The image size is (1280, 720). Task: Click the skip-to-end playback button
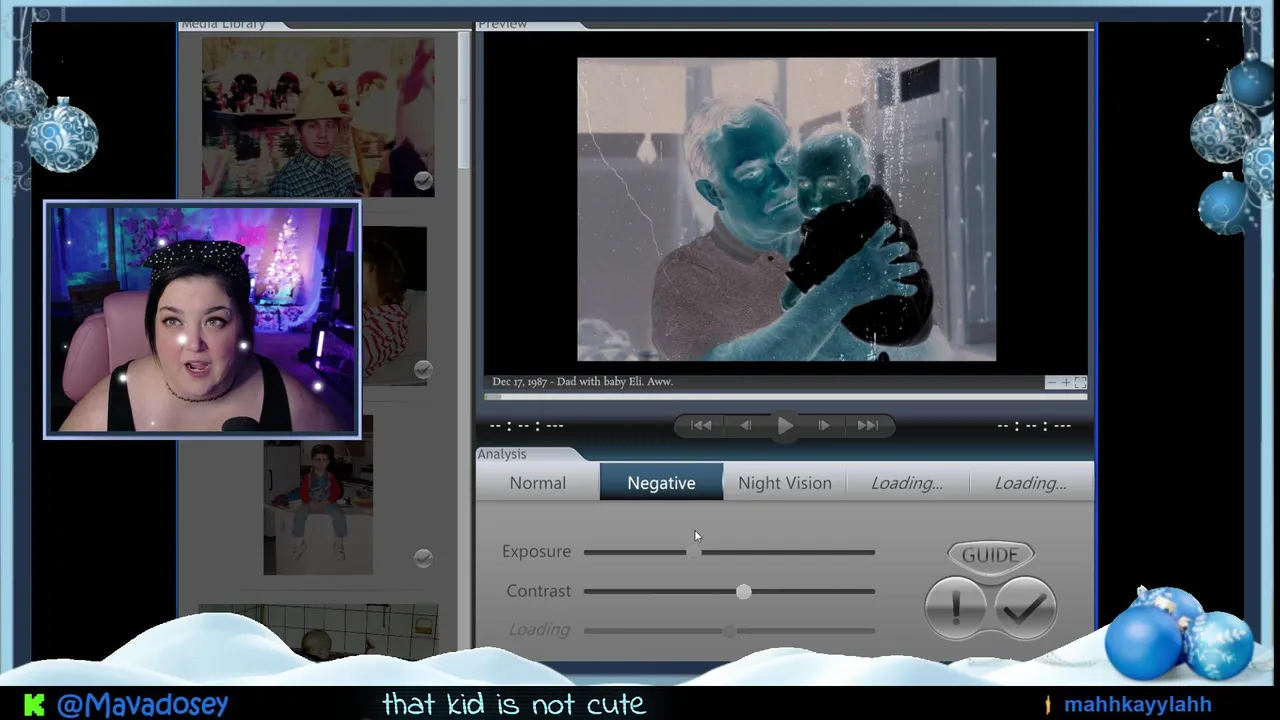[x=867, y=426]
